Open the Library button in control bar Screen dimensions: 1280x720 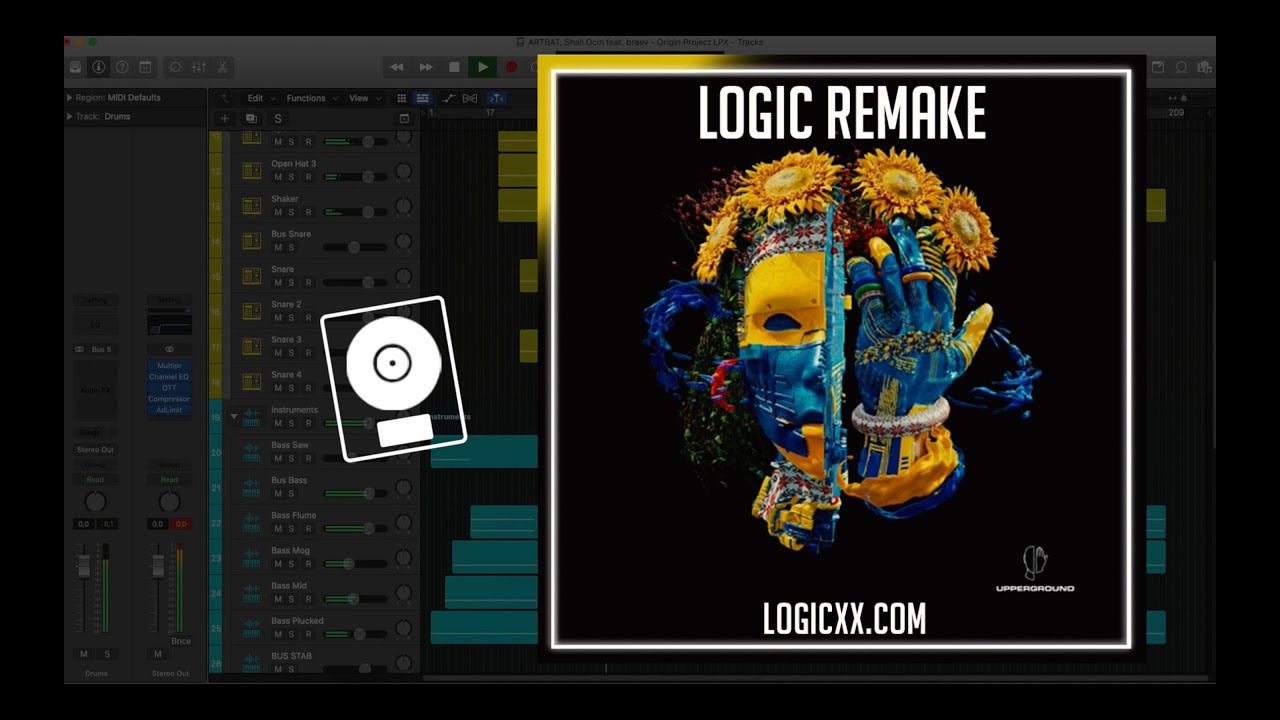(75, 67)
